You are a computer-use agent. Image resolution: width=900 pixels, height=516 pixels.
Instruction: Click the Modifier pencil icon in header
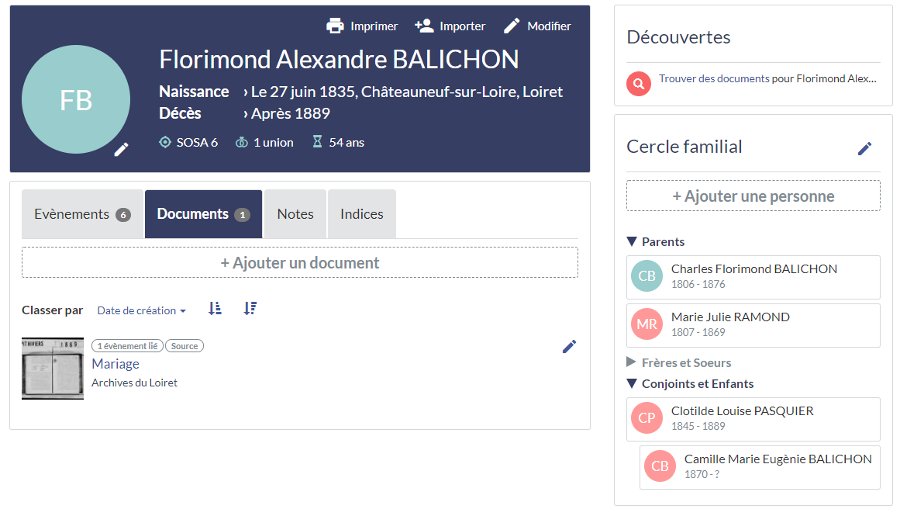click(x=512, y=26)
